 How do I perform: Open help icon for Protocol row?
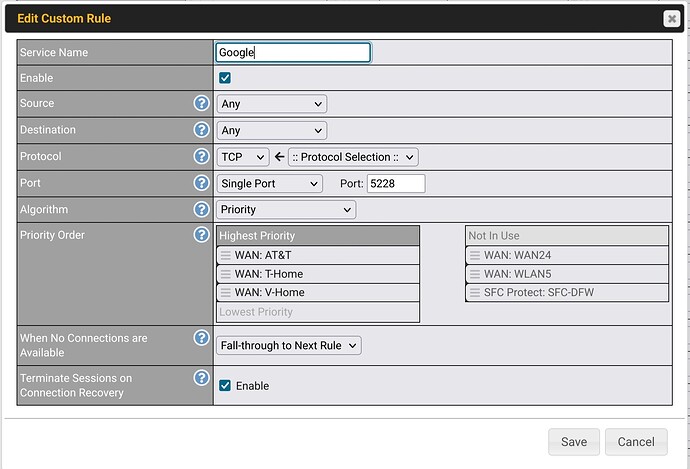(x=201, y=156)
